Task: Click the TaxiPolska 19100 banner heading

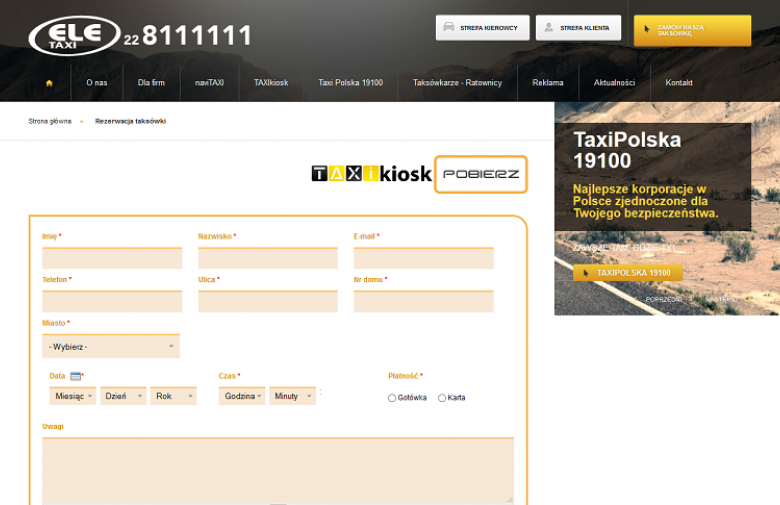Action: click(627, 150)
